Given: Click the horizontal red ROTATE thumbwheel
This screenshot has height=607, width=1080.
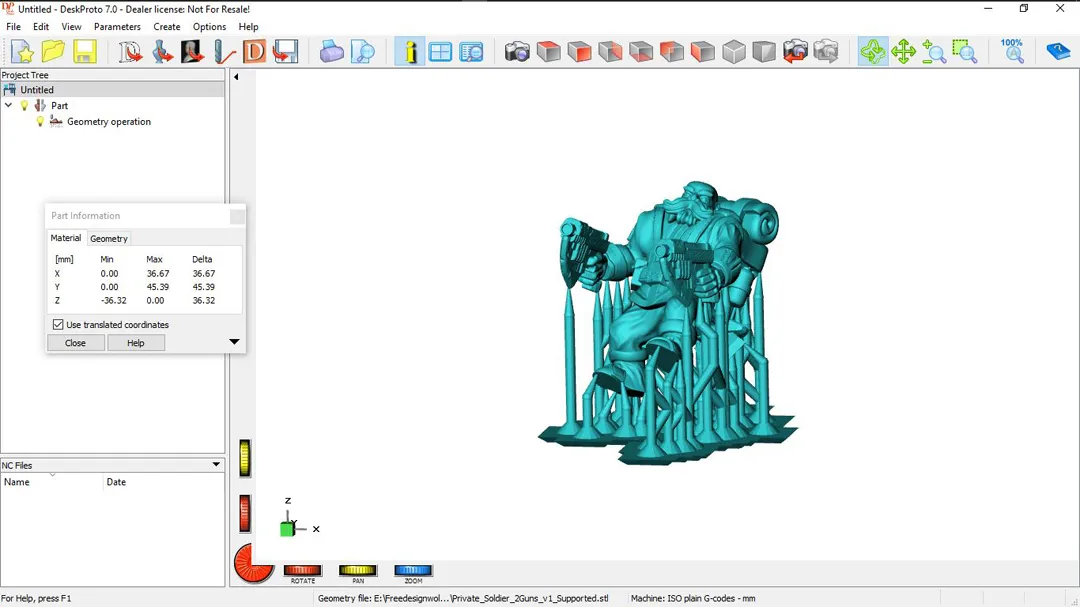Looking at the screenshot, I should [302, 570].
